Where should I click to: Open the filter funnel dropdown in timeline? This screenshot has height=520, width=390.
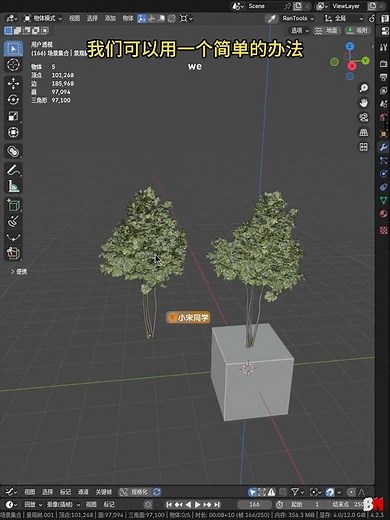(x=297, y=492)
